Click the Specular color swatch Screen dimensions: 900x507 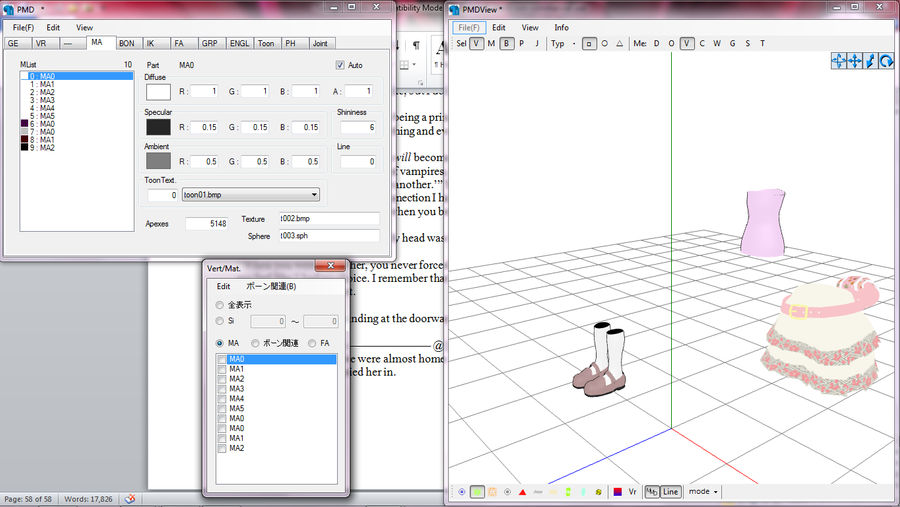point(158,127)
